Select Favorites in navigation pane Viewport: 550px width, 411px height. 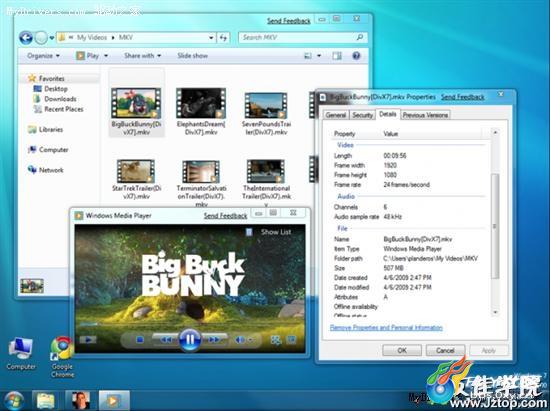click(x=51, y=79)
